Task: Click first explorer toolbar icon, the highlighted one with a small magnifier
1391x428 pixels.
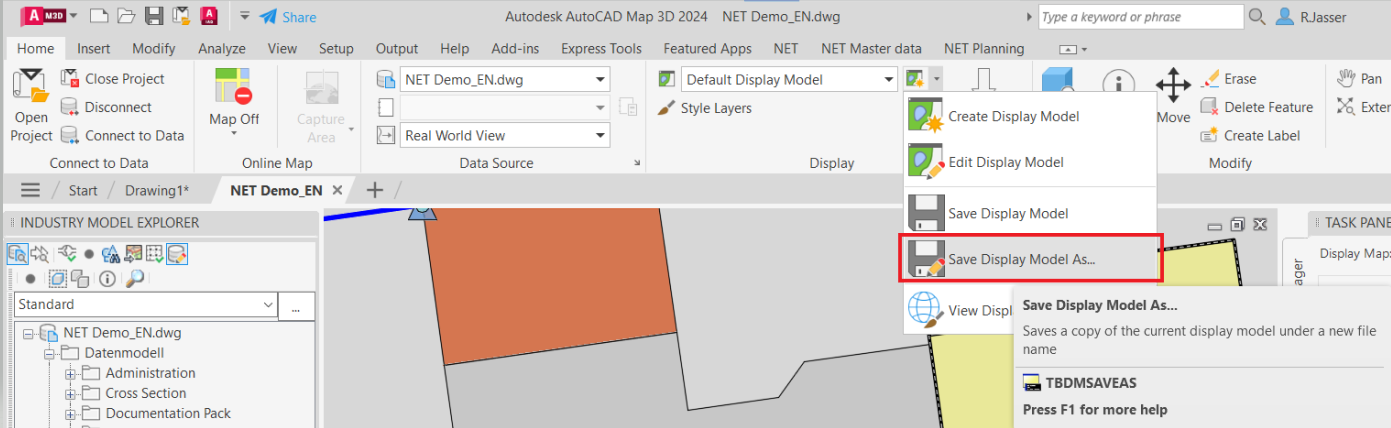Action: click(17, 254)
